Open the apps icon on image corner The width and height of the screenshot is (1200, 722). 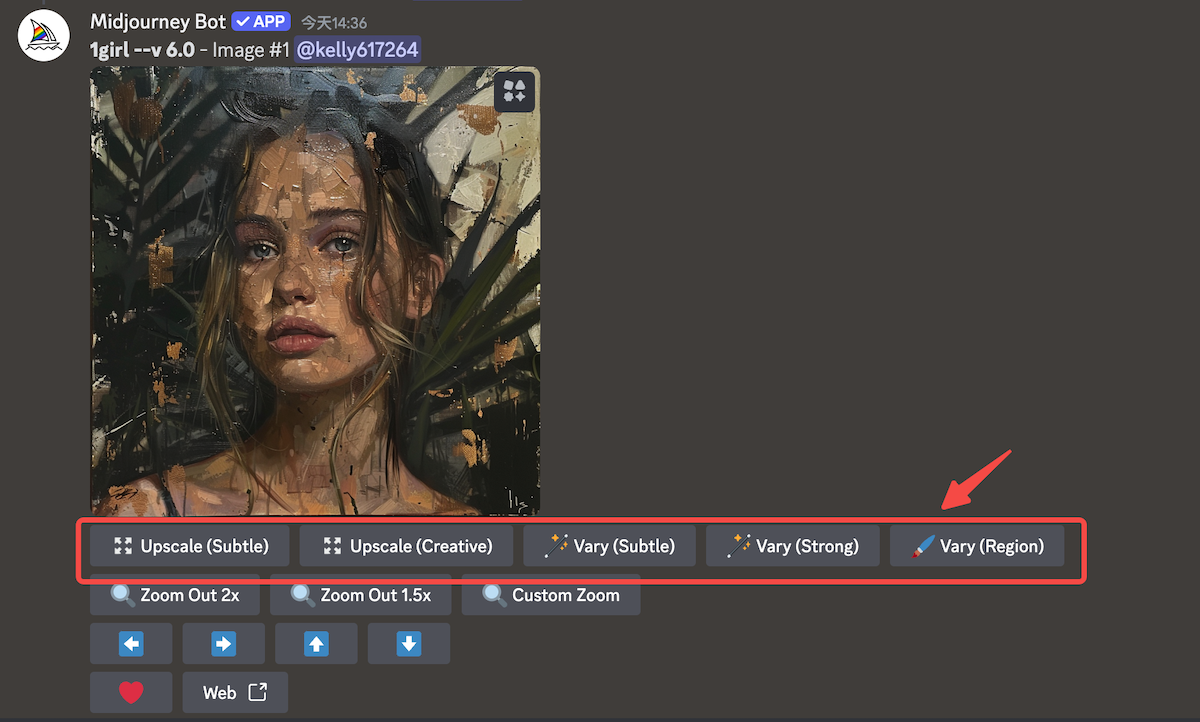click(515, 92)
